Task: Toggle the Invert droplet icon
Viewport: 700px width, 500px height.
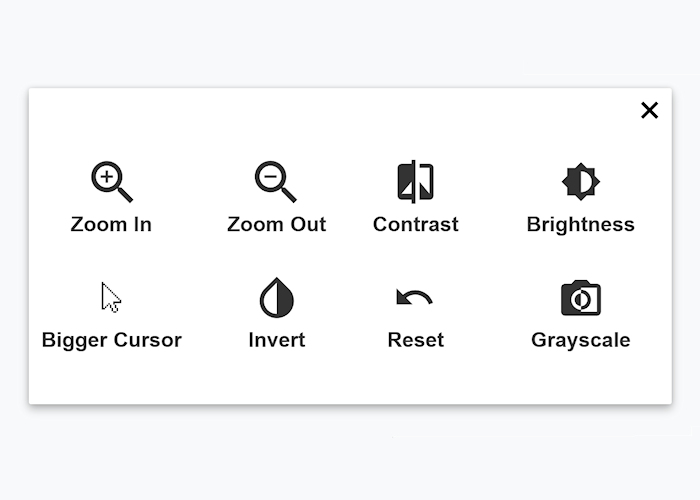Action: pyautogui.click(x=276, y=298)
